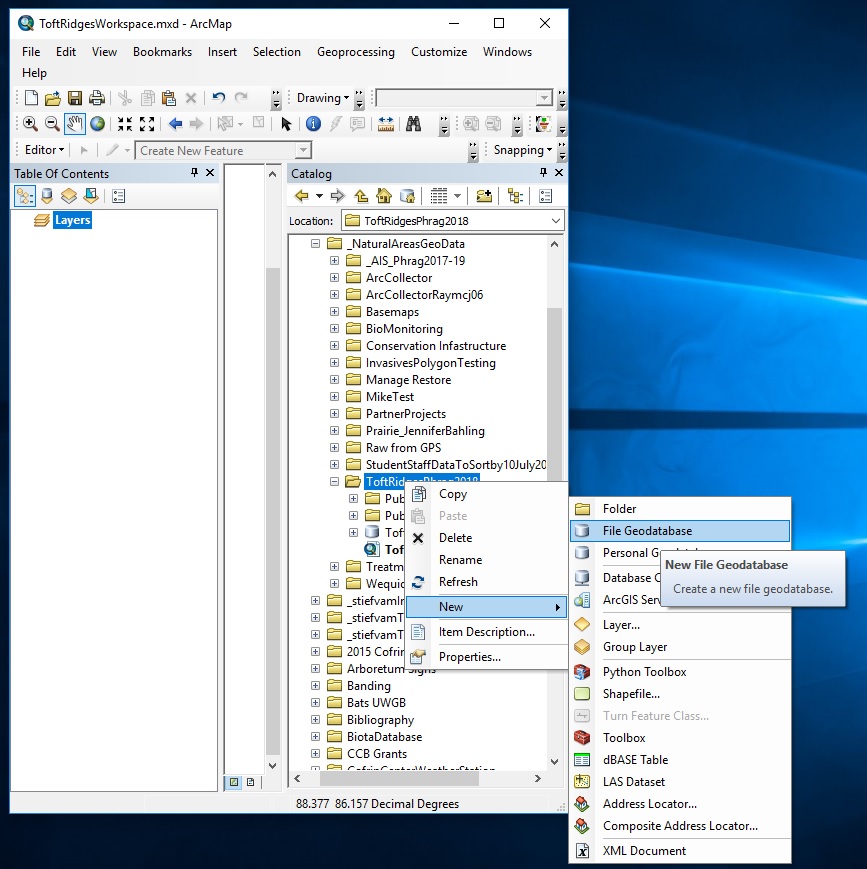Image resolution: width=867 pixels, height=869 pixels.
Task: Choose File Geodatabase from New submenu
Action: 647,531
